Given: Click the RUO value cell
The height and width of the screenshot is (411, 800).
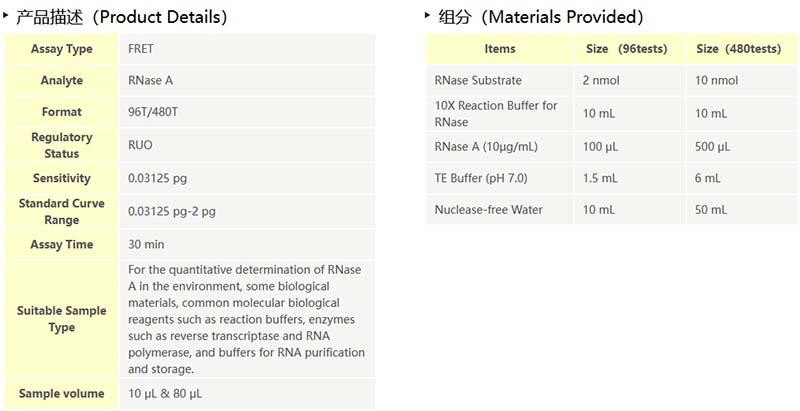Looking at the screenshot, I should [x=141, y=145].
